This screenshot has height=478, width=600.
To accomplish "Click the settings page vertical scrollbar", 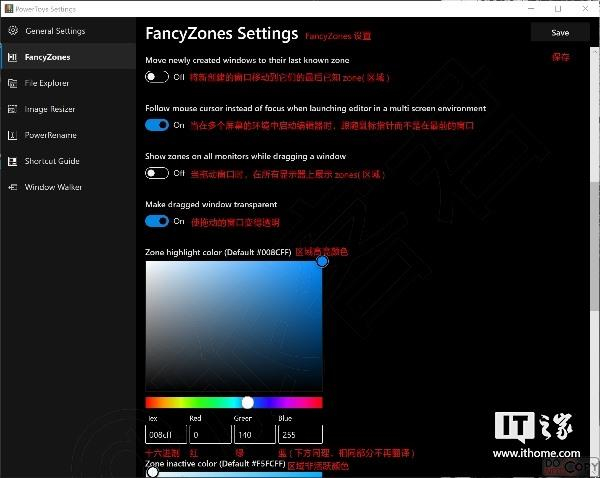I will tap(595, 245).
